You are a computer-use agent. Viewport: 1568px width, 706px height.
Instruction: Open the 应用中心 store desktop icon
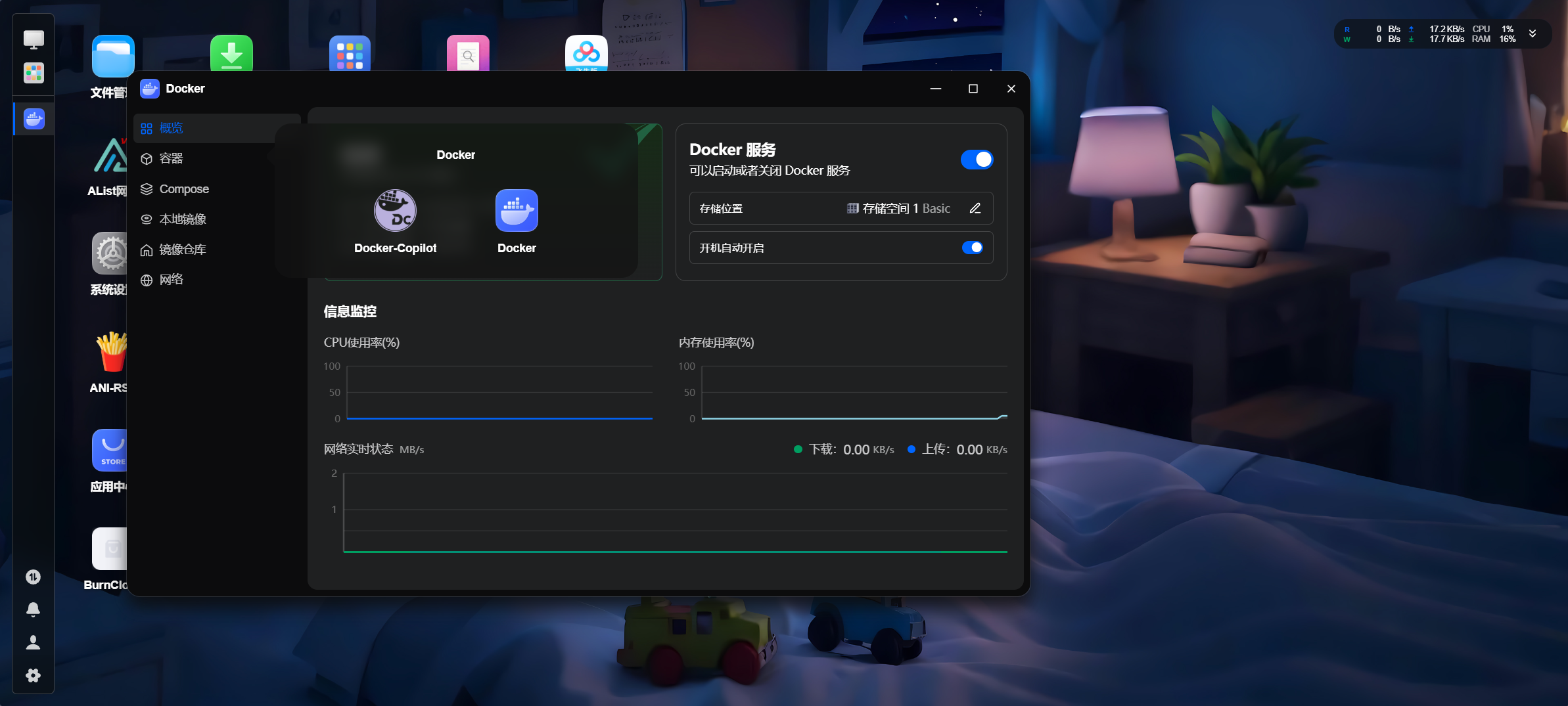click(x=109, y=451)
